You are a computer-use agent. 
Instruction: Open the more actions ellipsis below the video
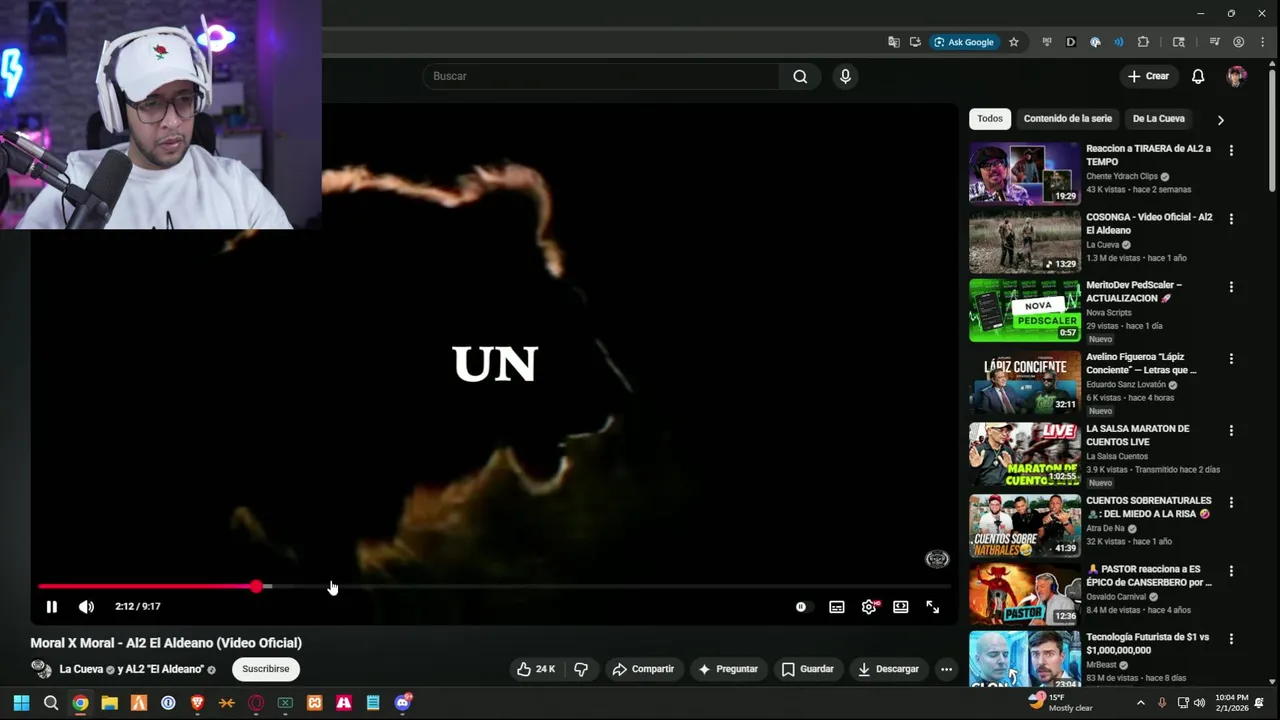click(946, 669)
